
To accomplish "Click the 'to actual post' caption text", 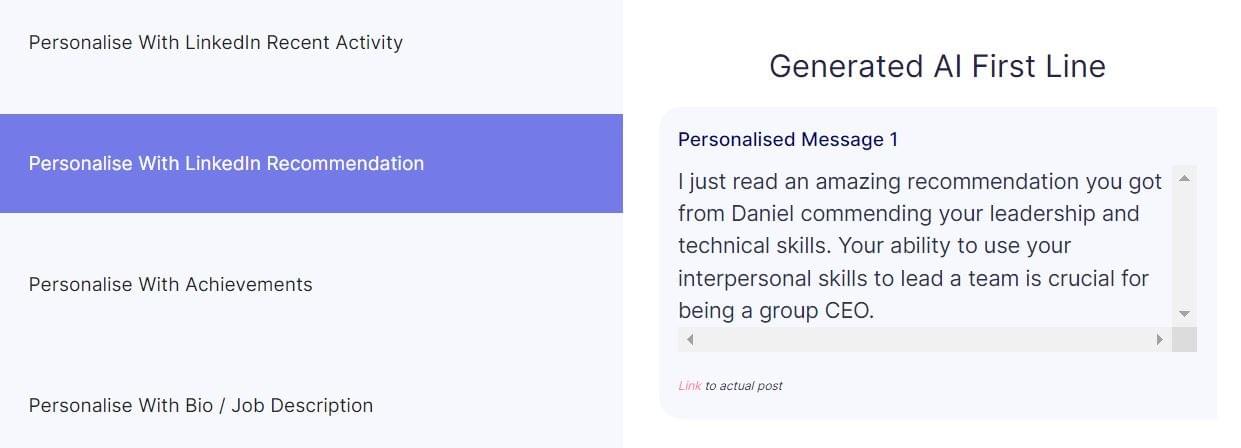I will tap(744, 386).
